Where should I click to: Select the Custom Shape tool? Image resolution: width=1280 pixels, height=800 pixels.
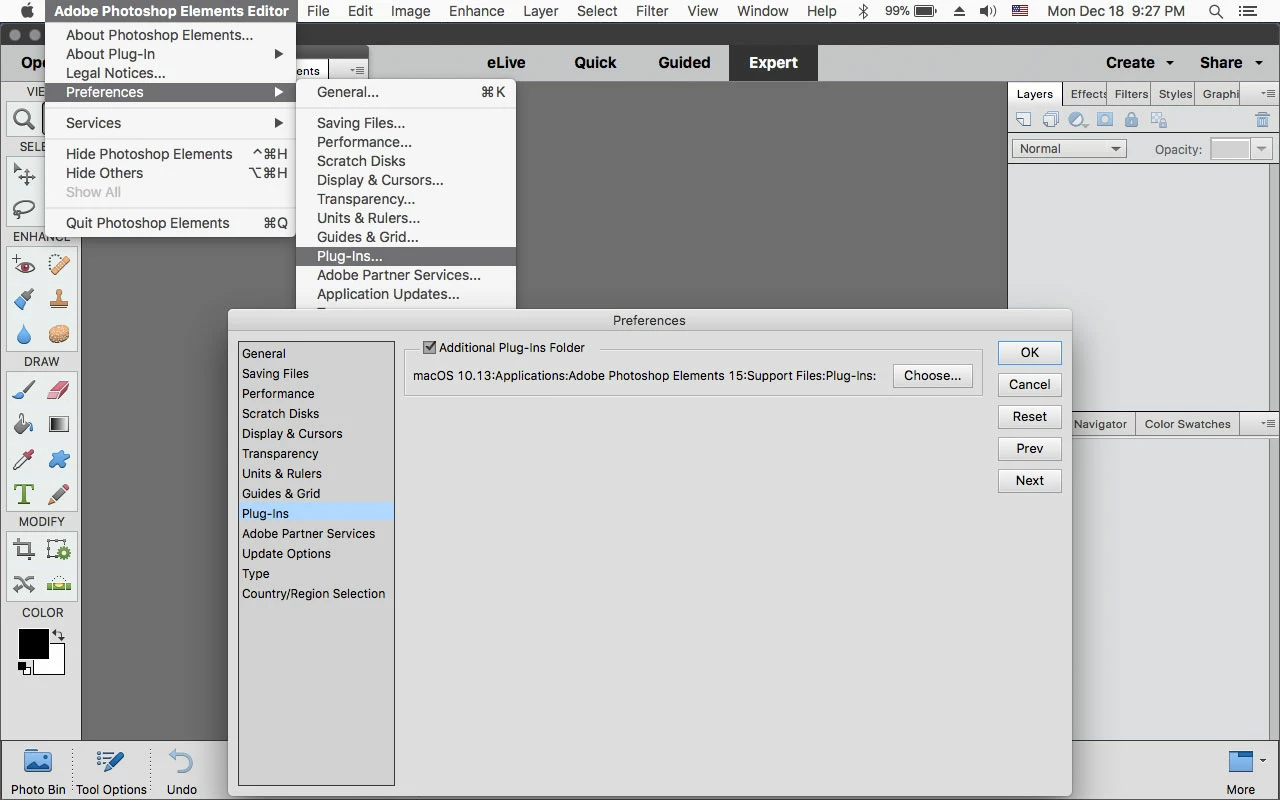[x=59, y=459]
